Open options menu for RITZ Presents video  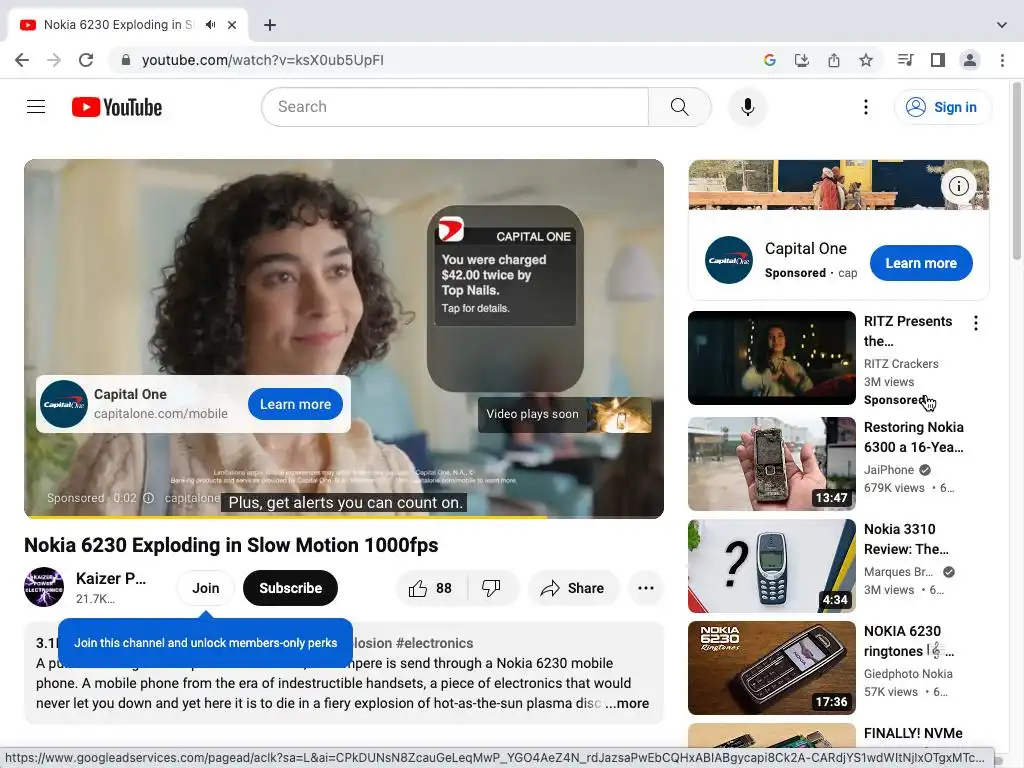click(x=976, y=323)
